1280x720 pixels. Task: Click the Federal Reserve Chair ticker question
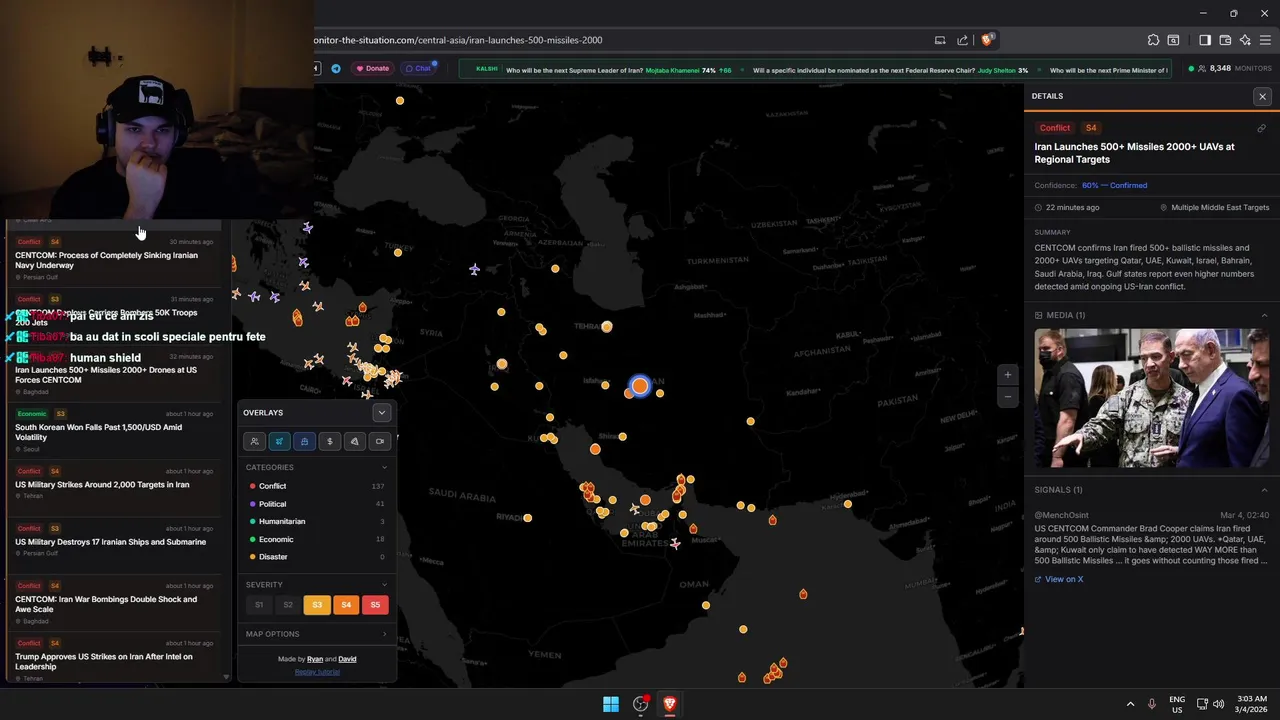pyautogui.click(x=890, y=70)
